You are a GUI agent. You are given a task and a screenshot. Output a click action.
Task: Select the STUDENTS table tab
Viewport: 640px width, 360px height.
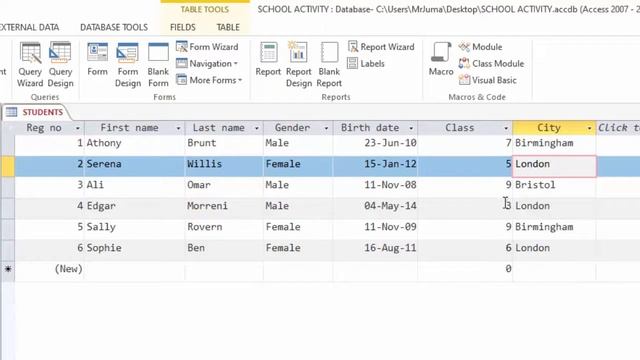36,112
